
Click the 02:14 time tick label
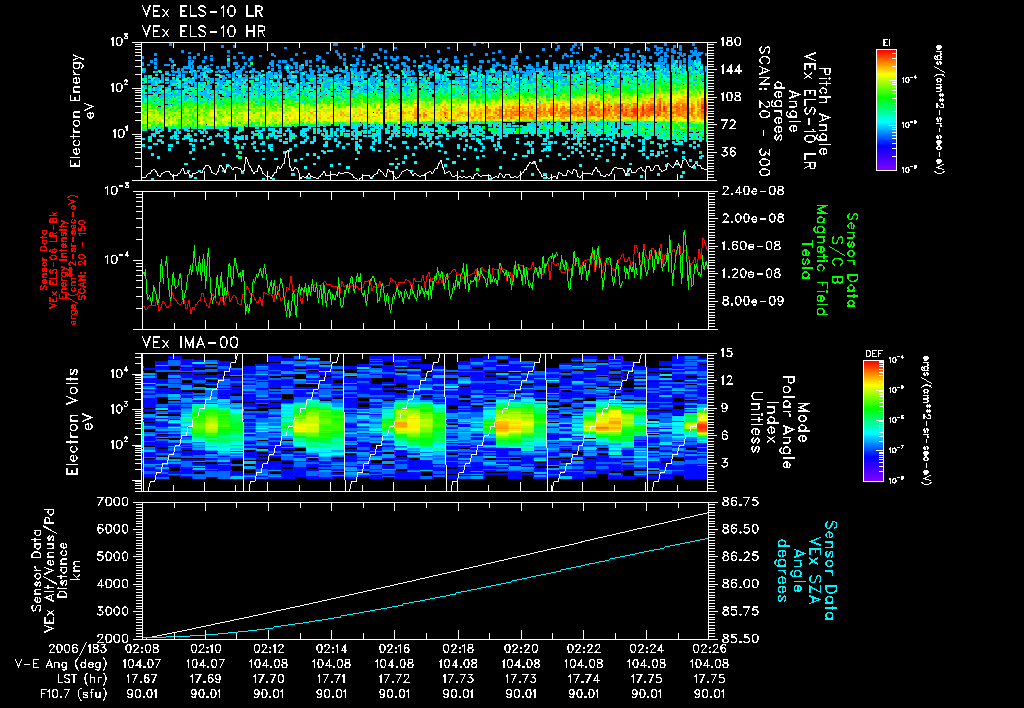coord(331,649)
